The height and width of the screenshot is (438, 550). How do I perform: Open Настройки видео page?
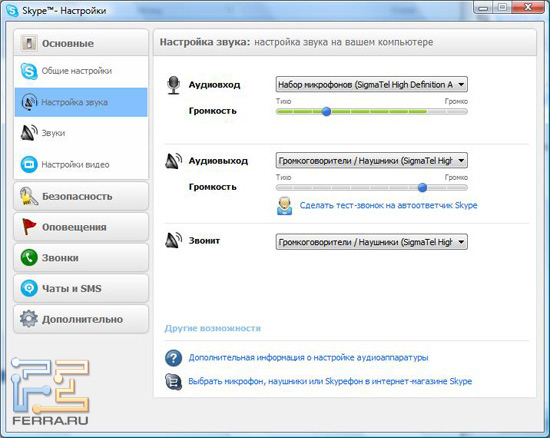click(81, 164)
